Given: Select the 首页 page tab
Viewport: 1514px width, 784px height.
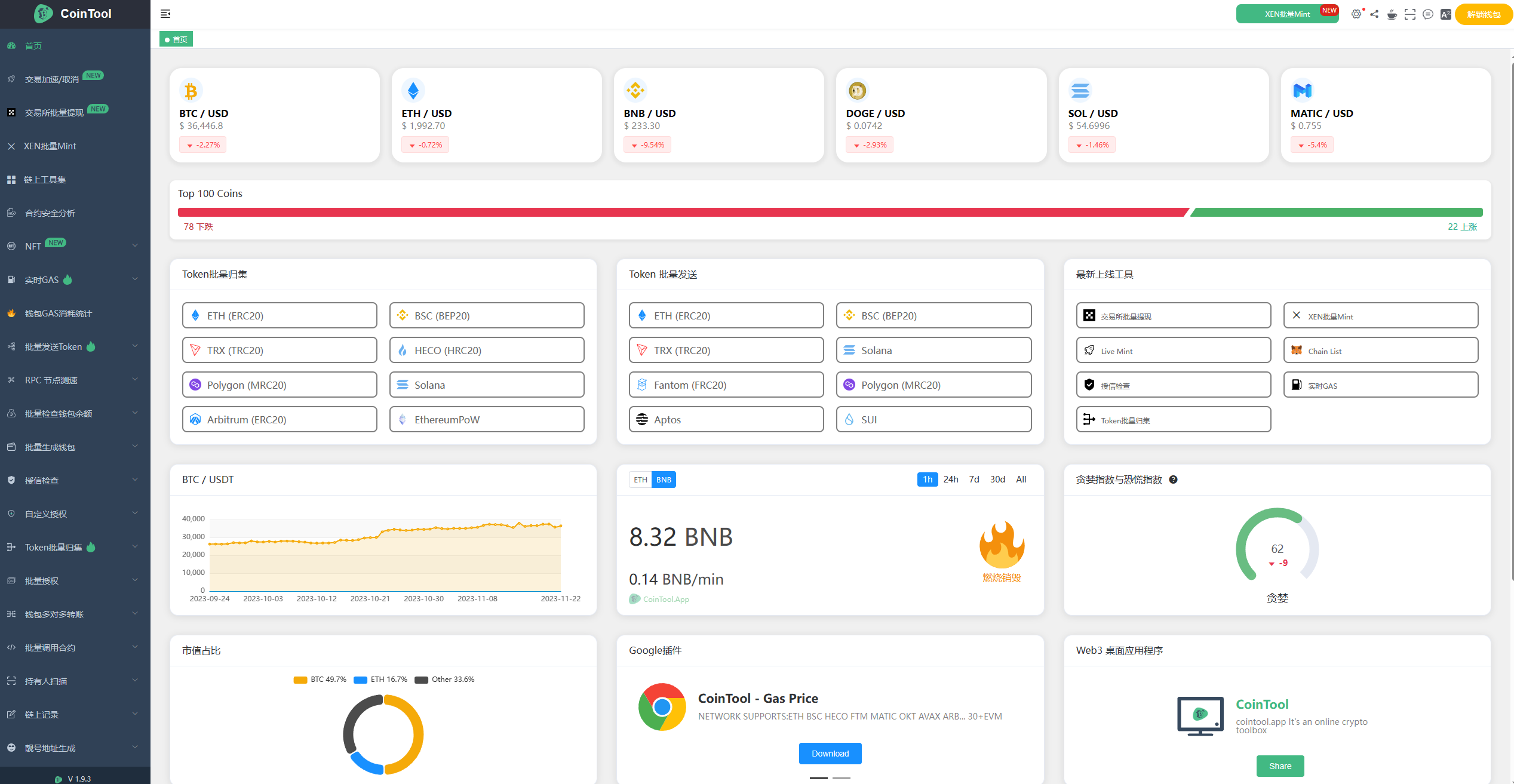Looking at the screenshot, I should [x=176, y=39].
